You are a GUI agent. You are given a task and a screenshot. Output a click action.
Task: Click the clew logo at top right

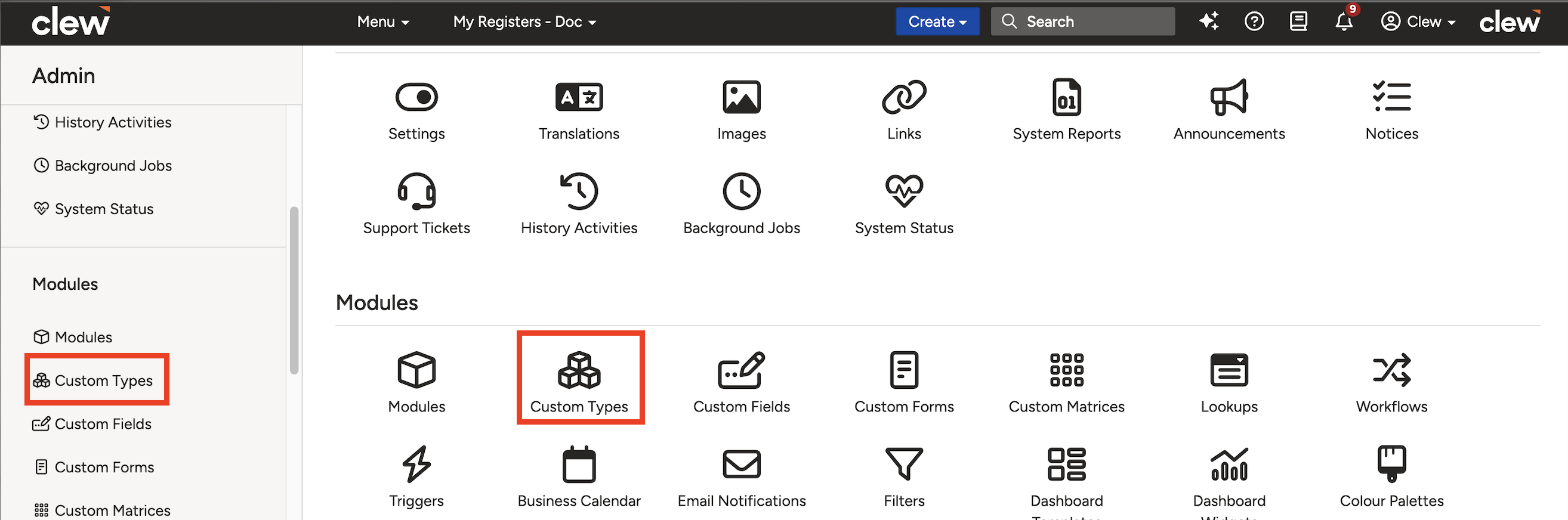tap(1510, 21)
